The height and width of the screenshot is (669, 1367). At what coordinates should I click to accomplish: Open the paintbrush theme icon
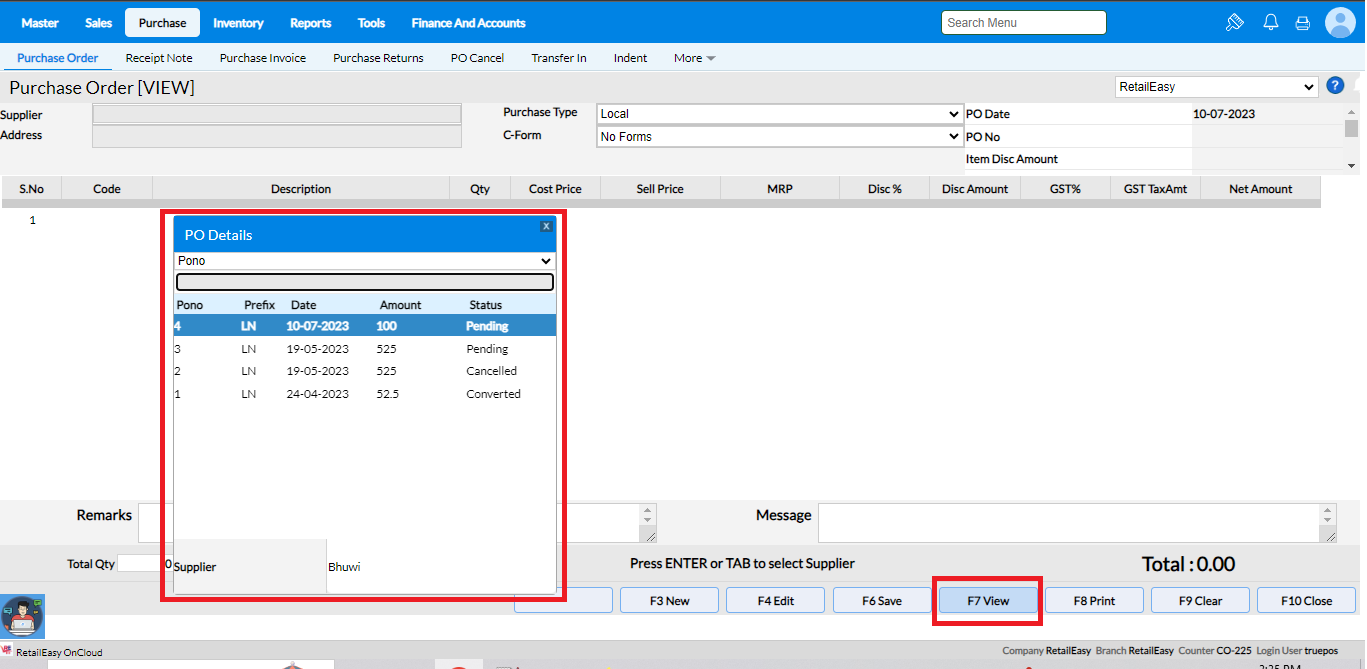(1235, 22)
